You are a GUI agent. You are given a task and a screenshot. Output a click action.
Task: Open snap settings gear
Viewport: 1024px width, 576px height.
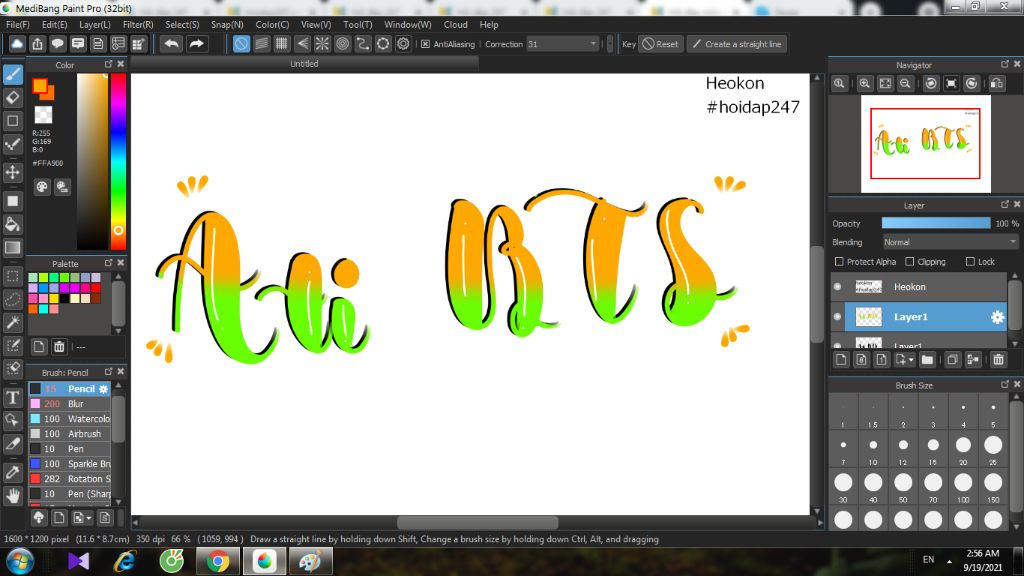pyautogui.click(x=404, y=44)
